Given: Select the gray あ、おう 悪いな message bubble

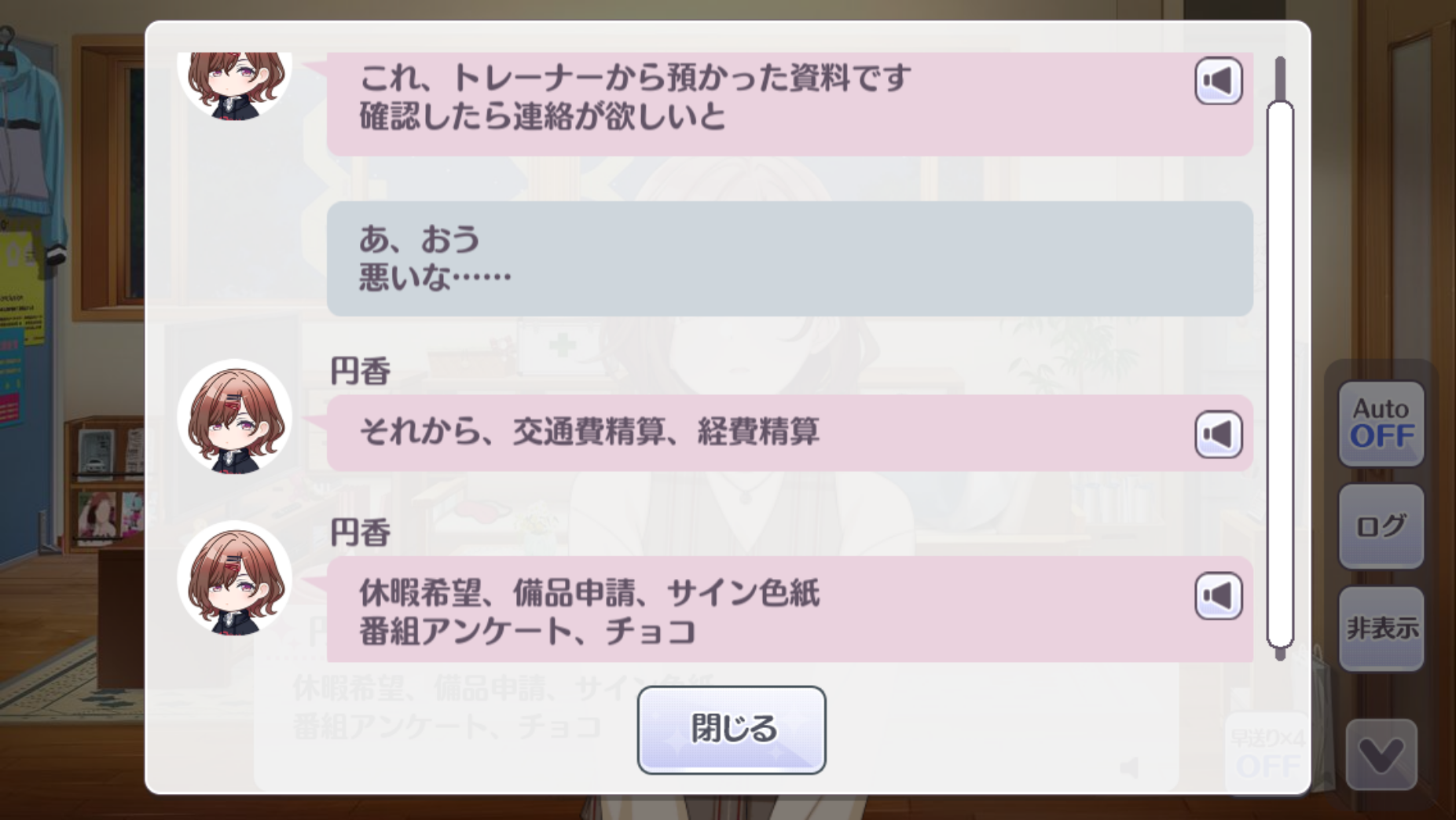Looking at the screenshot, I should tap(789, 258).
